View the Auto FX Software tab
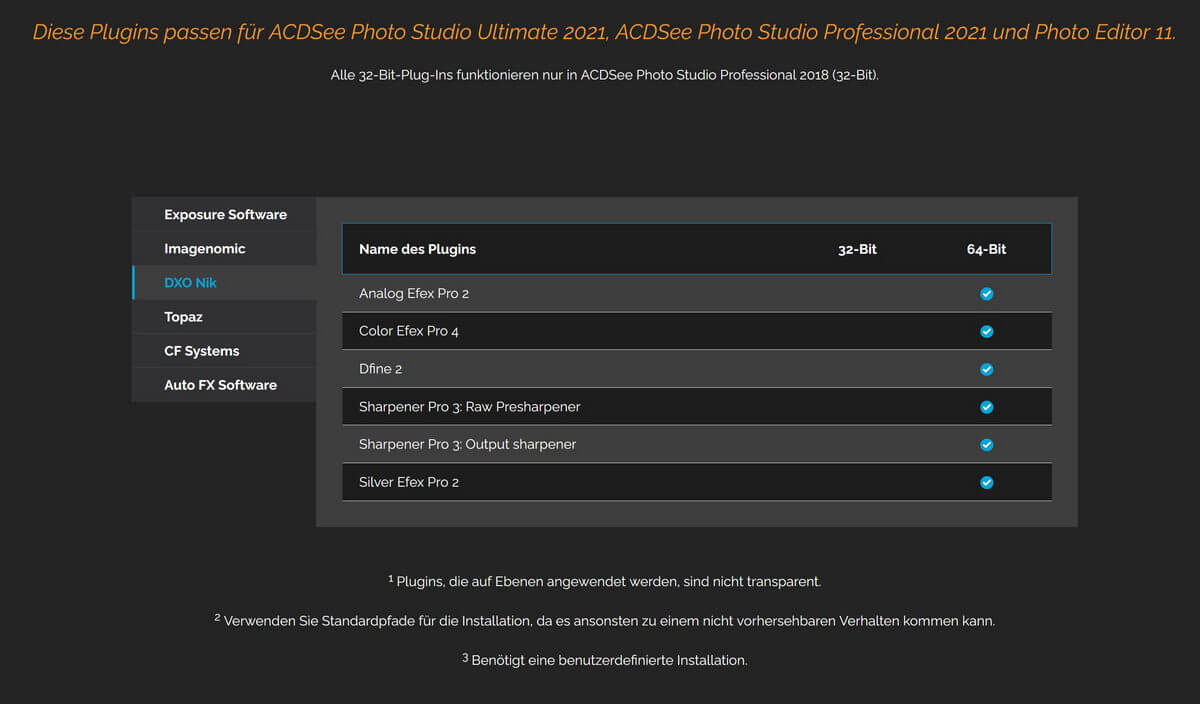This screenshot has width=1200, height=704. [x=225, y=385]
